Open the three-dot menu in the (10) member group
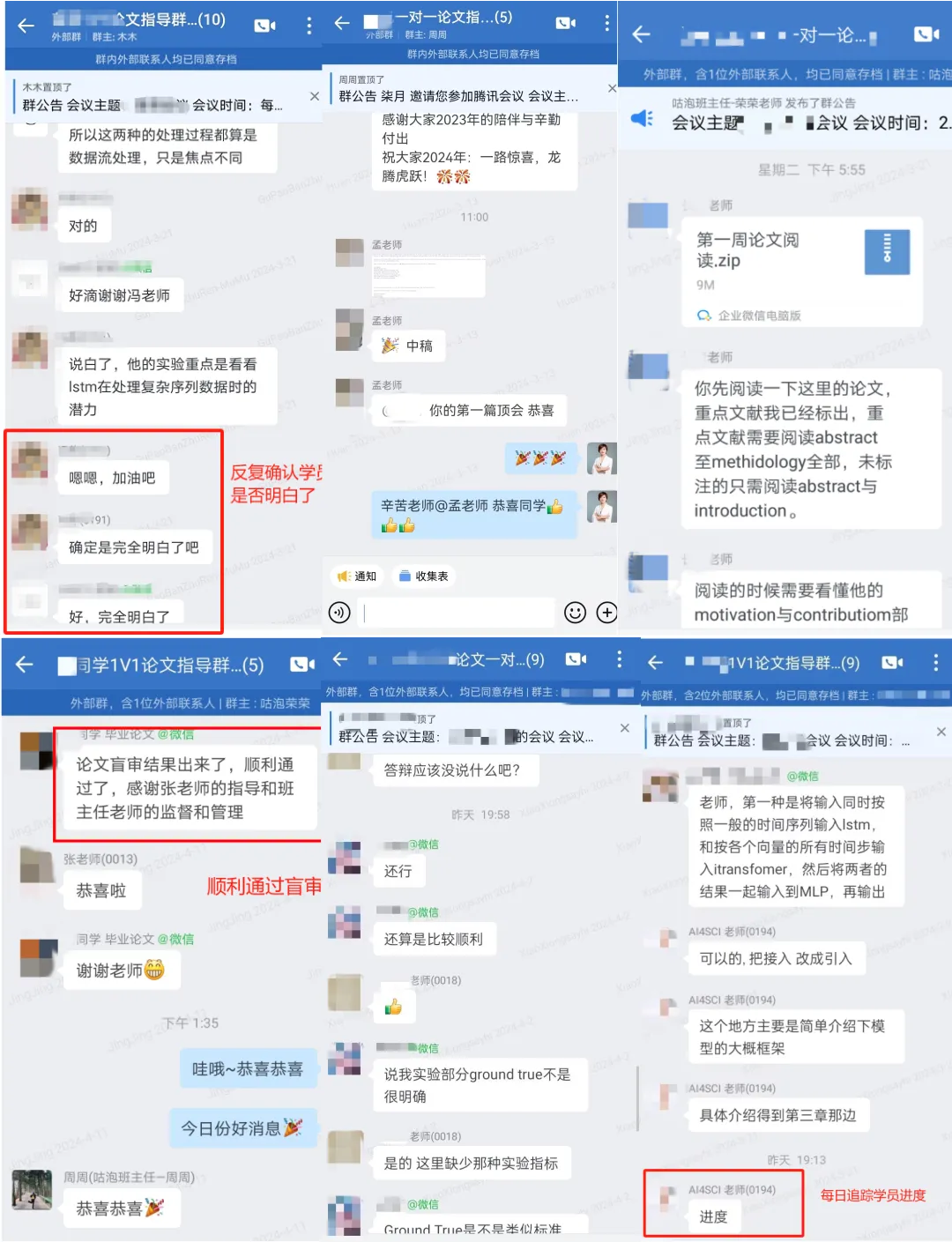This screenshot has width=952, height=1242. pyautogui.click(x=309, y=26)
